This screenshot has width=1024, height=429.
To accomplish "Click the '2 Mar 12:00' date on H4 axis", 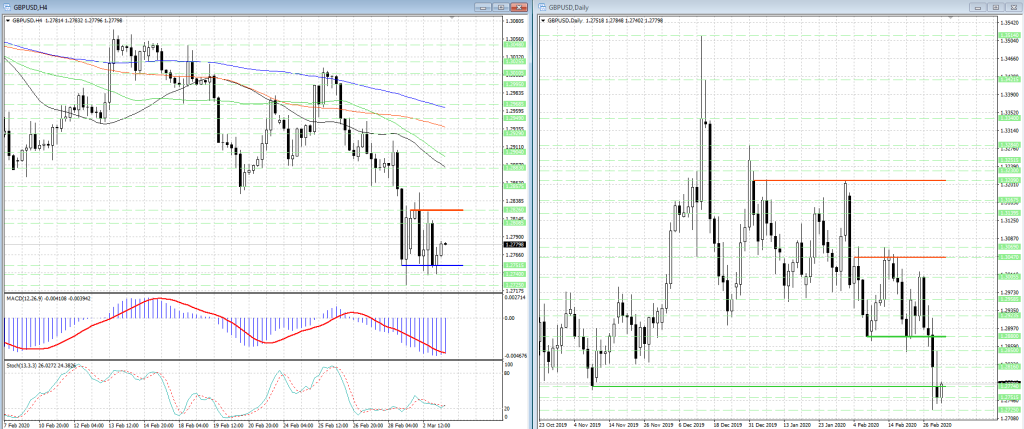I will (435, 424).
